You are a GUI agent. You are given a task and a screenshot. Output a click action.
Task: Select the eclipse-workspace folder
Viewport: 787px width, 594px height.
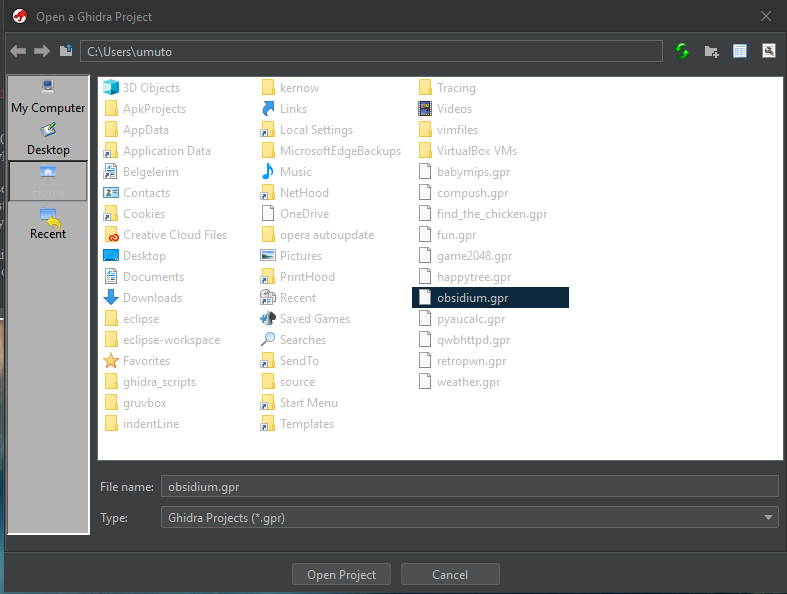tap(163, 340)
